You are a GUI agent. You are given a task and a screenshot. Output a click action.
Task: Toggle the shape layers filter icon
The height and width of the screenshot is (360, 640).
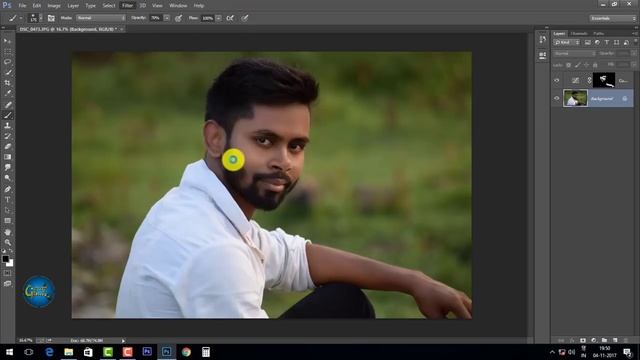616,42
